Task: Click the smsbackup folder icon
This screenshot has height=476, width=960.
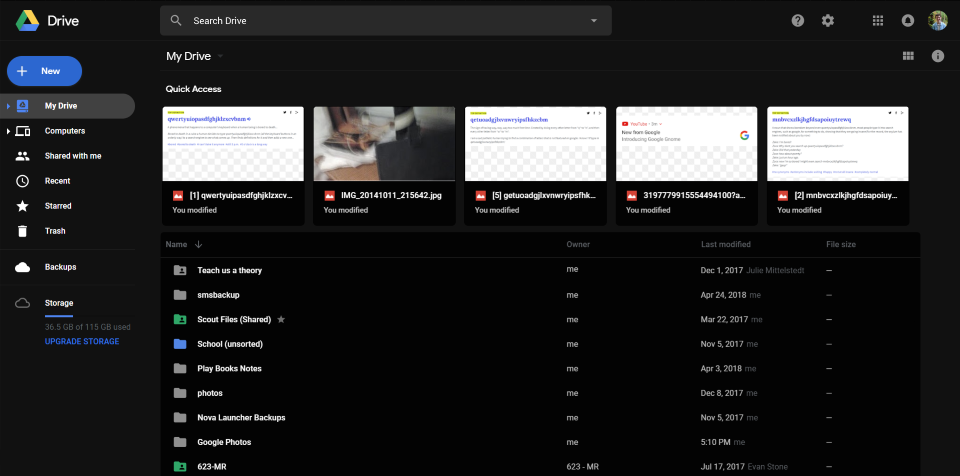Action: click(x=180, y=295)
